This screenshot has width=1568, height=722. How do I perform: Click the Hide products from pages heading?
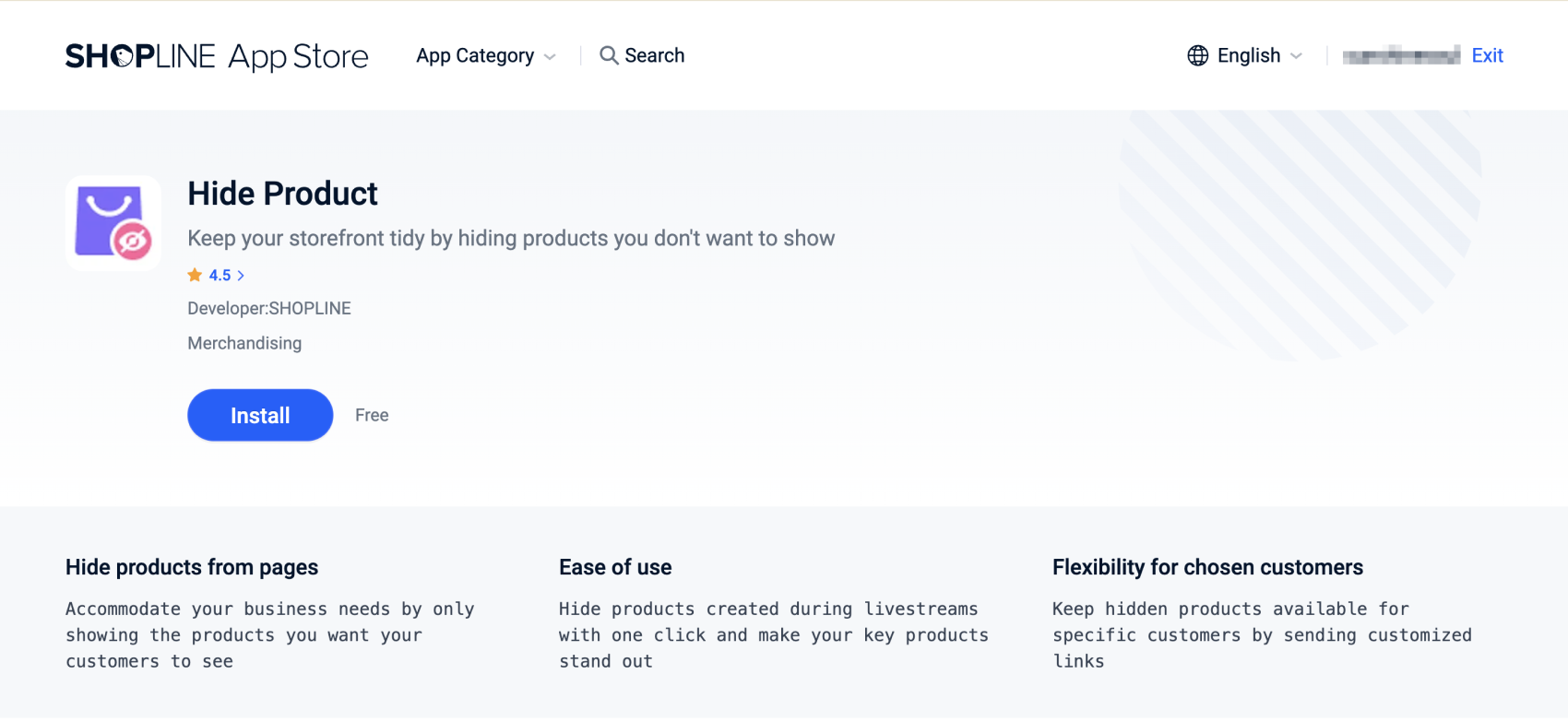[192, 567]
